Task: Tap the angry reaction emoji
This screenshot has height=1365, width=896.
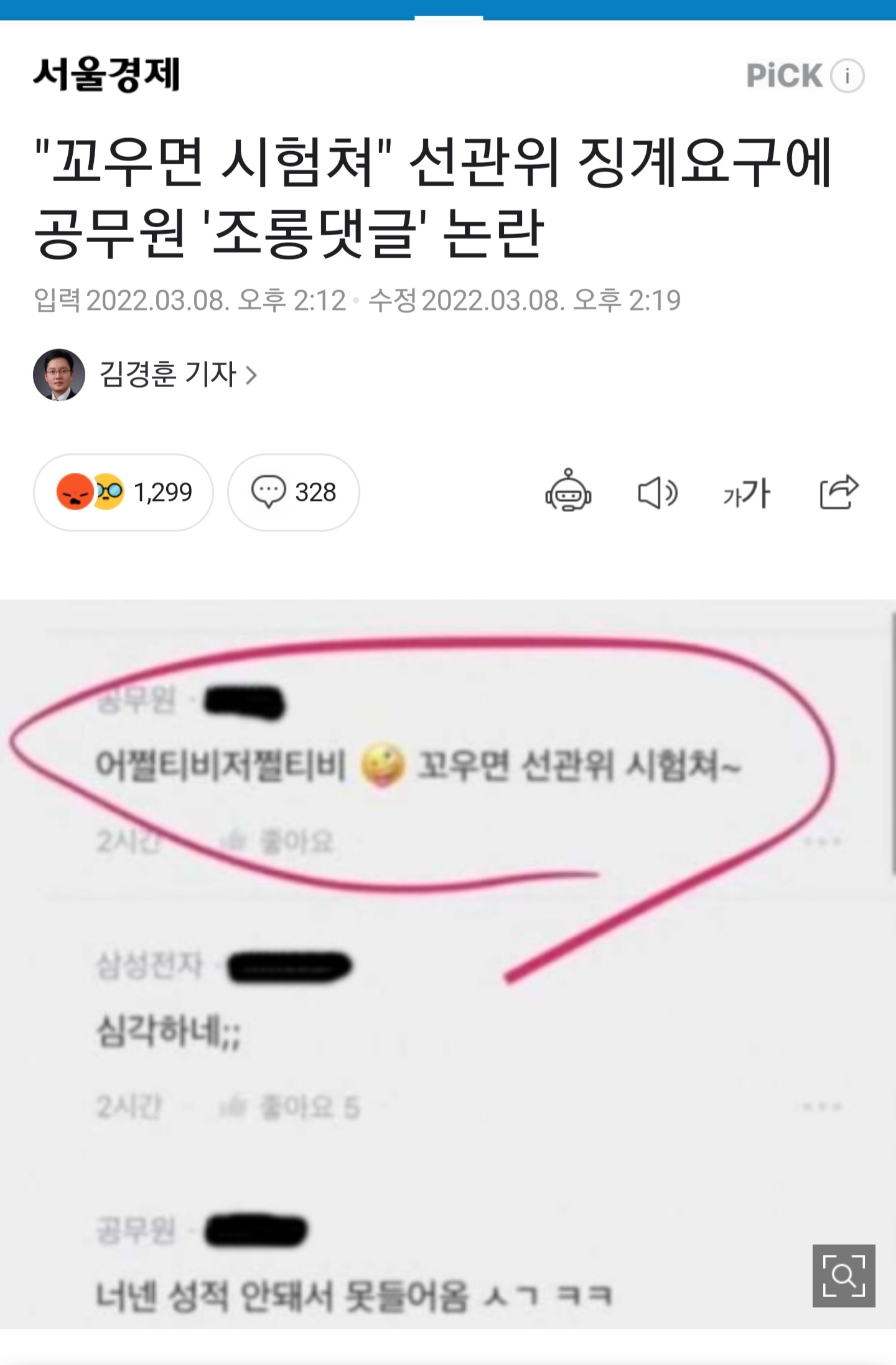Action: pyautogui.click(x=75, y=492)
